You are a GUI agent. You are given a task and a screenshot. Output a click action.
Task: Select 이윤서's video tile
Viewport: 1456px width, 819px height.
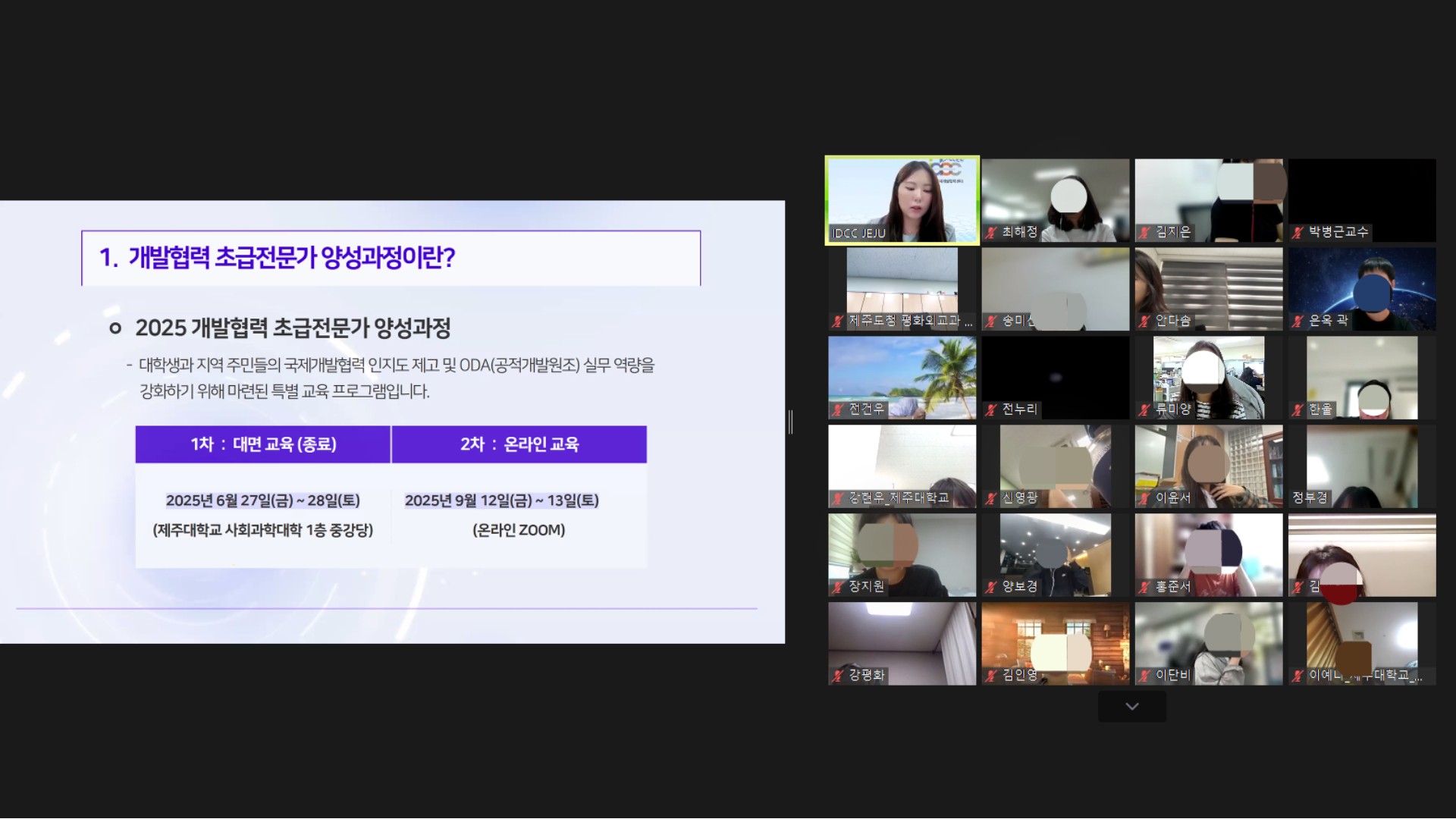[1208, 466]
